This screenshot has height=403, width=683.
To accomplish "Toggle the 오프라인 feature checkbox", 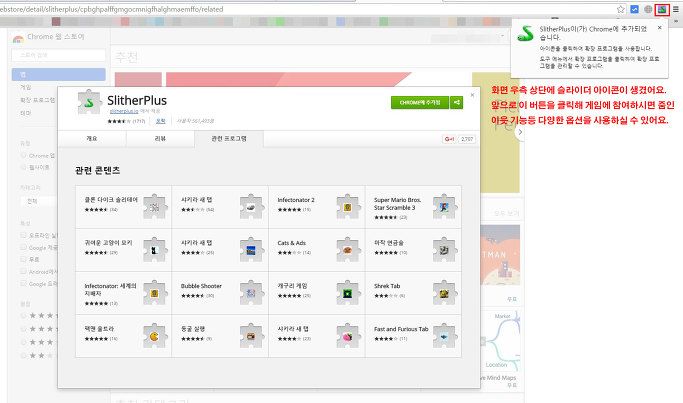I will tap(24, 235).
